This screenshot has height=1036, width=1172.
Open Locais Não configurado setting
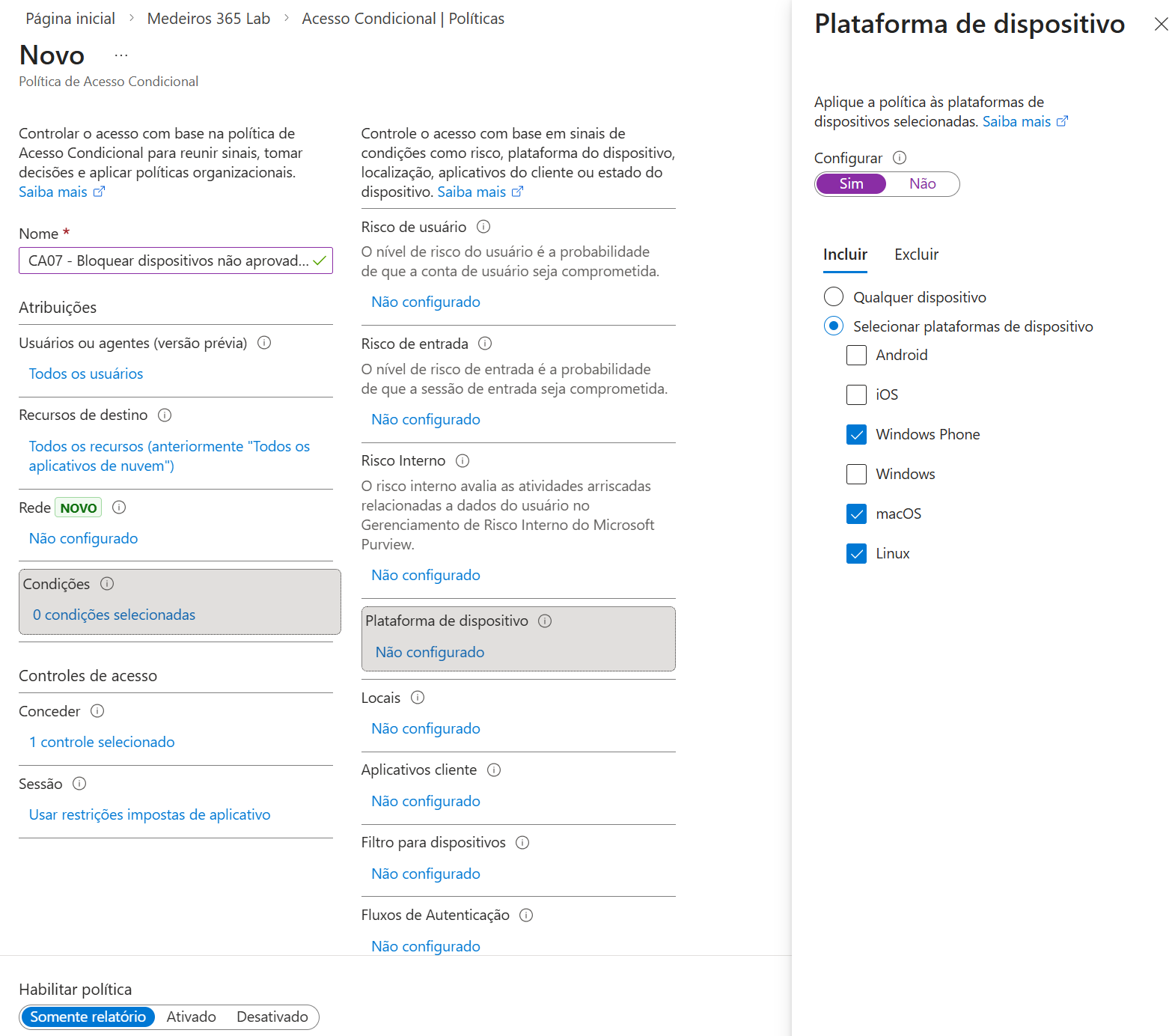click(x=426, y=728)
